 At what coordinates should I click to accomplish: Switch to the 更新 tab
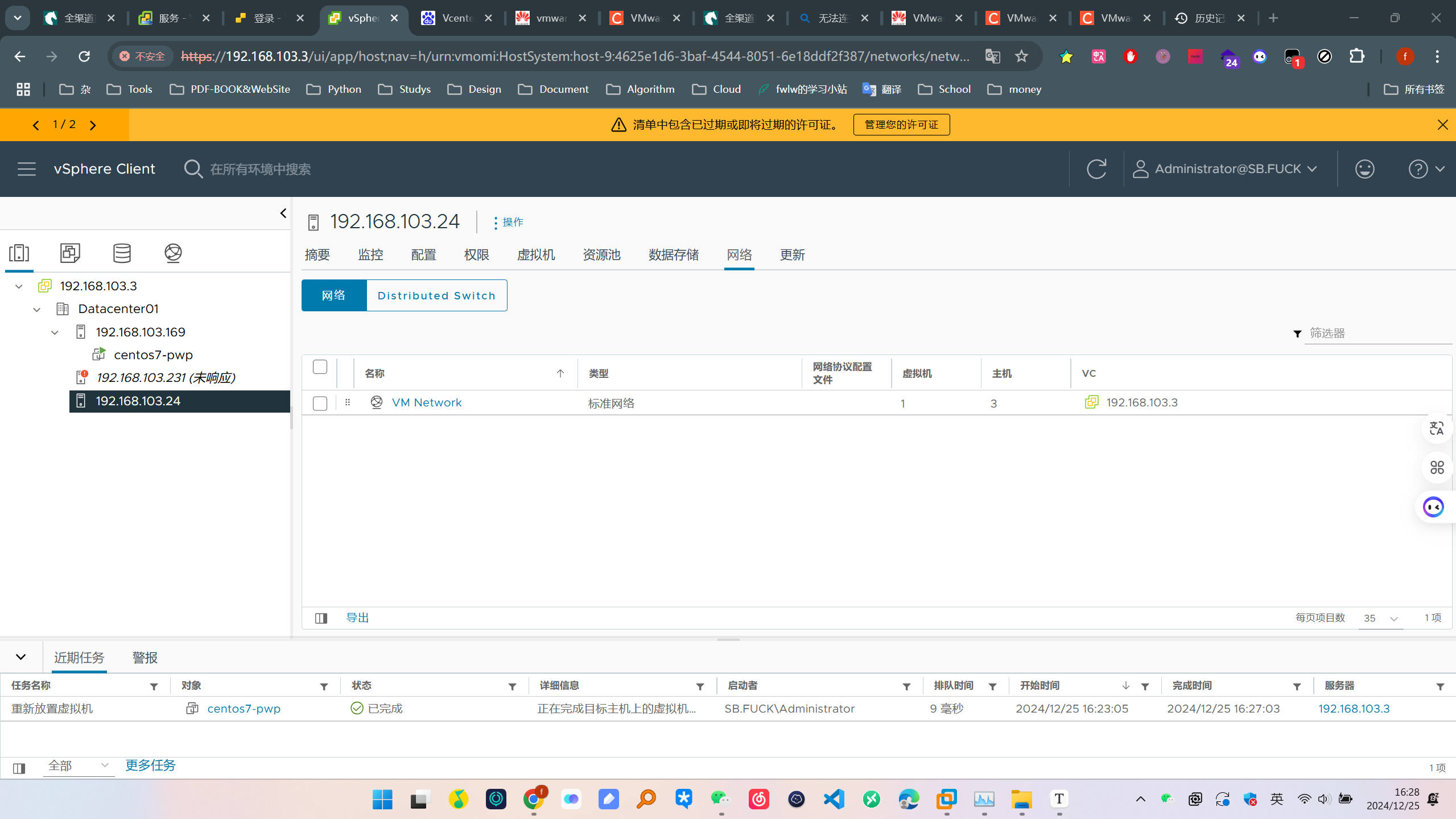(793, 255)
